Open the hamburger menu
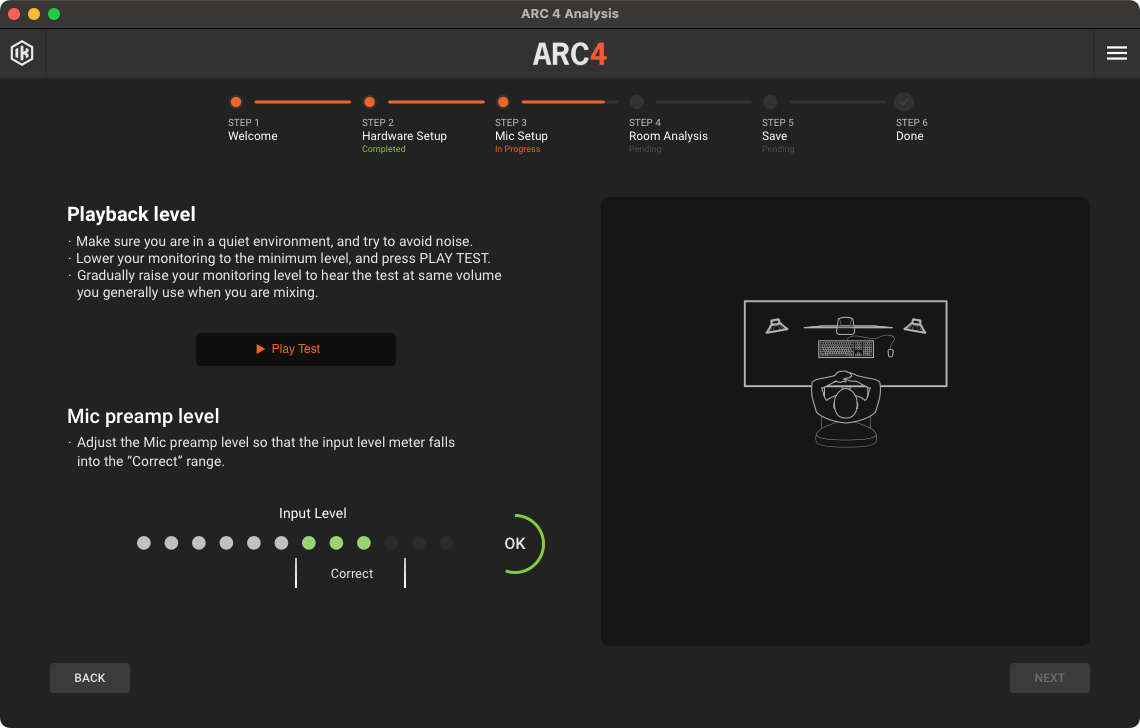 click(1117, 53)
